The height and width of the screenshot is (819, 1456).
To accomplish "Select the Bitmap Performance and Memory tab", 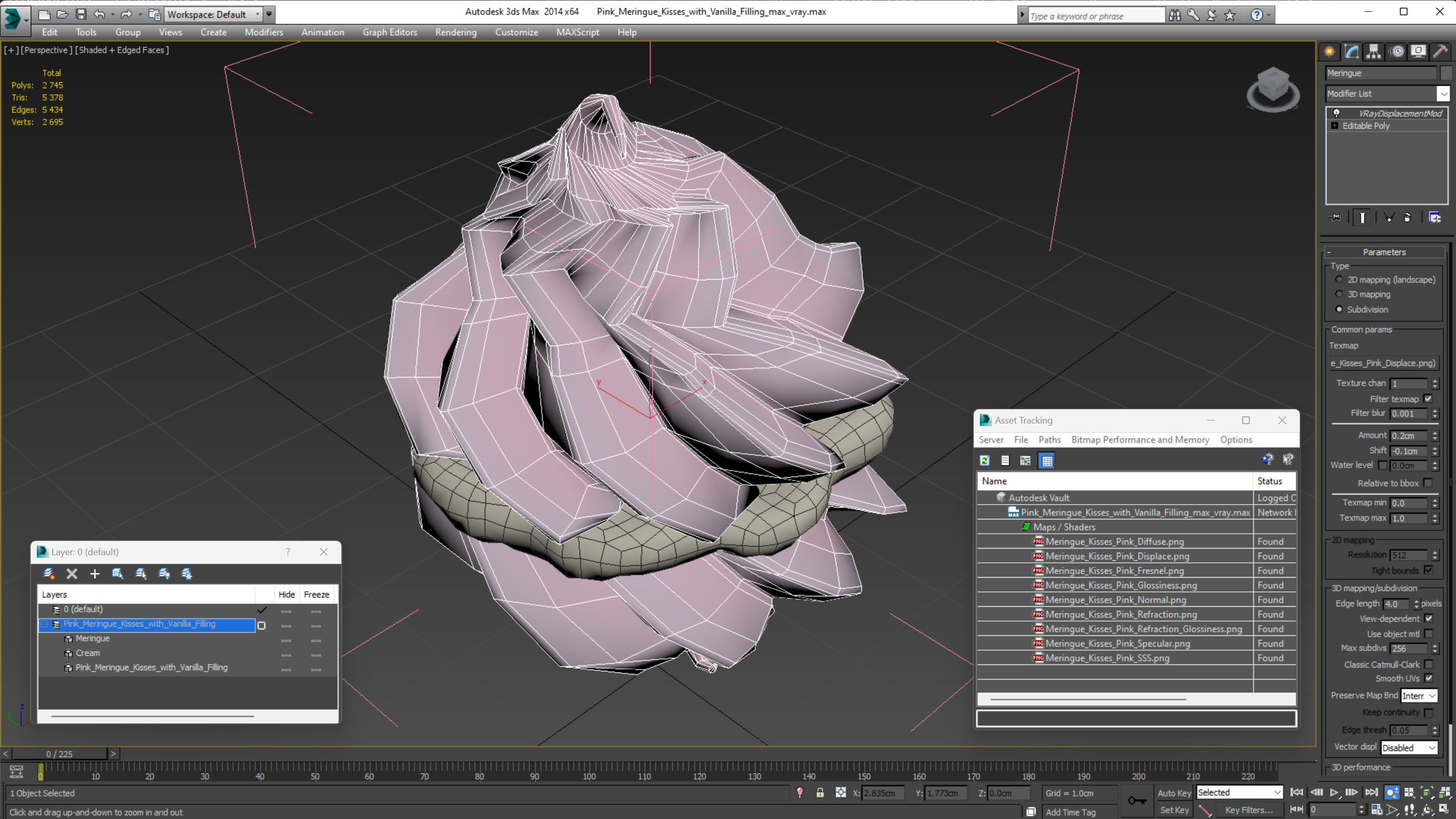I will click(1141, 440).
